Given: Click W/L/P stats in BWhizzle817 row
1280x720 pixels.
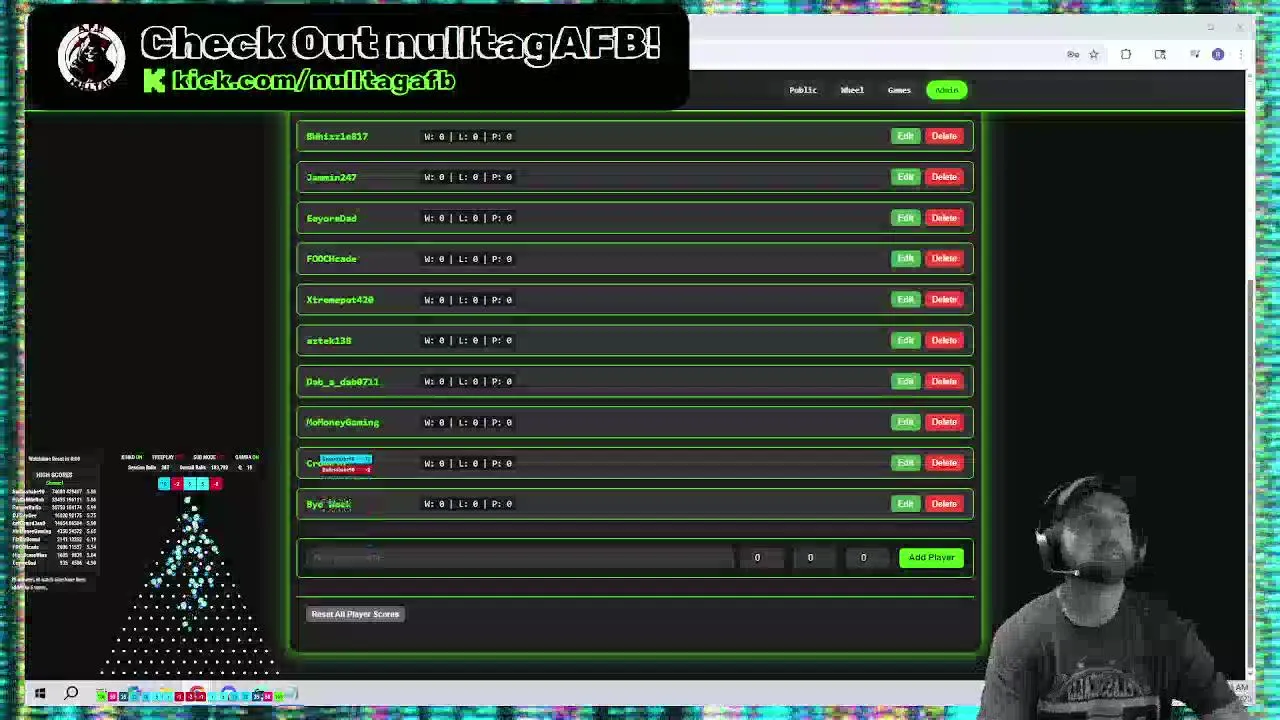Looking at the screenshot, I should tap(468, 136).
